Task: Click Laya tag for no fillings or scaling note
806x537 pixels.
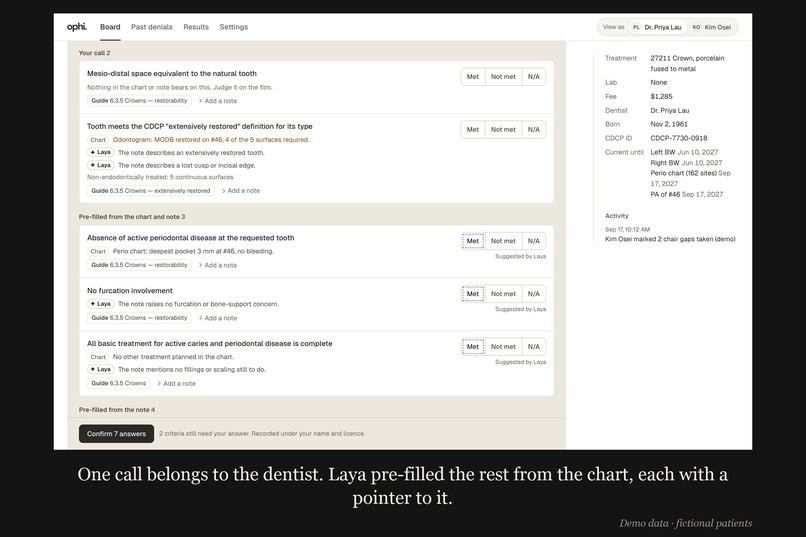Action: pyautogui.click(x=101, y=369)
